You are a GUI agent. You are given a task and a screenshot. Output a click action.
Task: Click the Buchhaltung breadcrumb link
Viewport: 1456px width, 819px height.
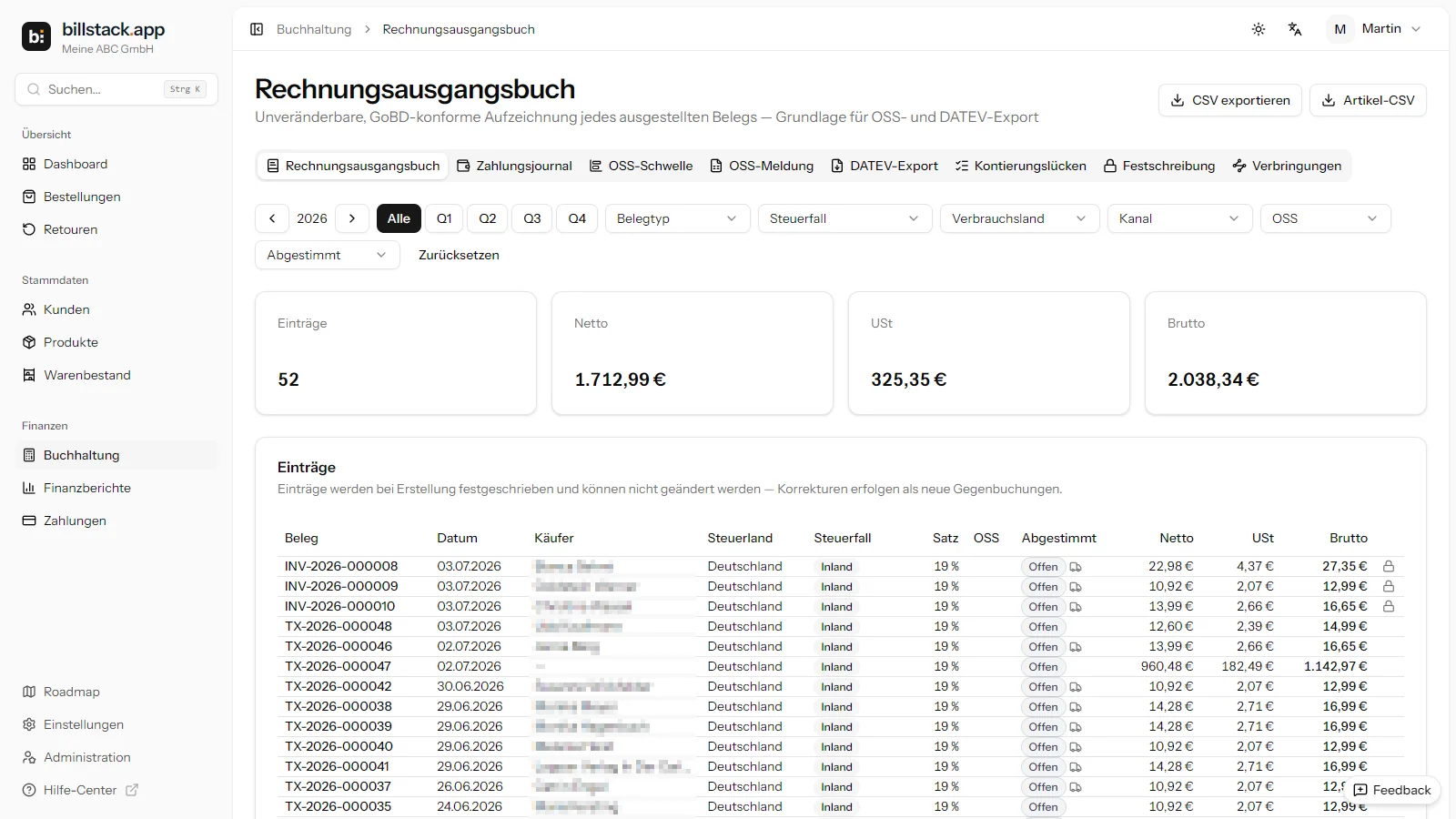314,29
